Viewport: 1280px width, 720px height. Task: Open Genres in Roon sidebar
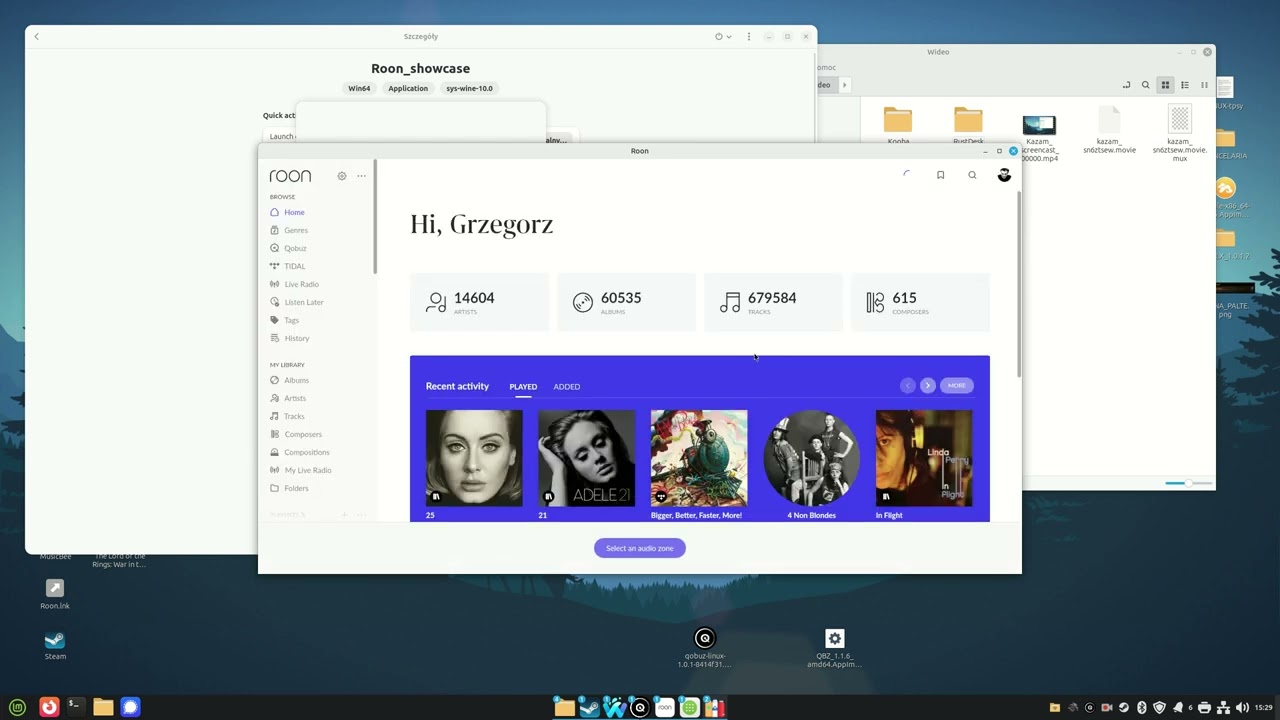tap(296, 230)
